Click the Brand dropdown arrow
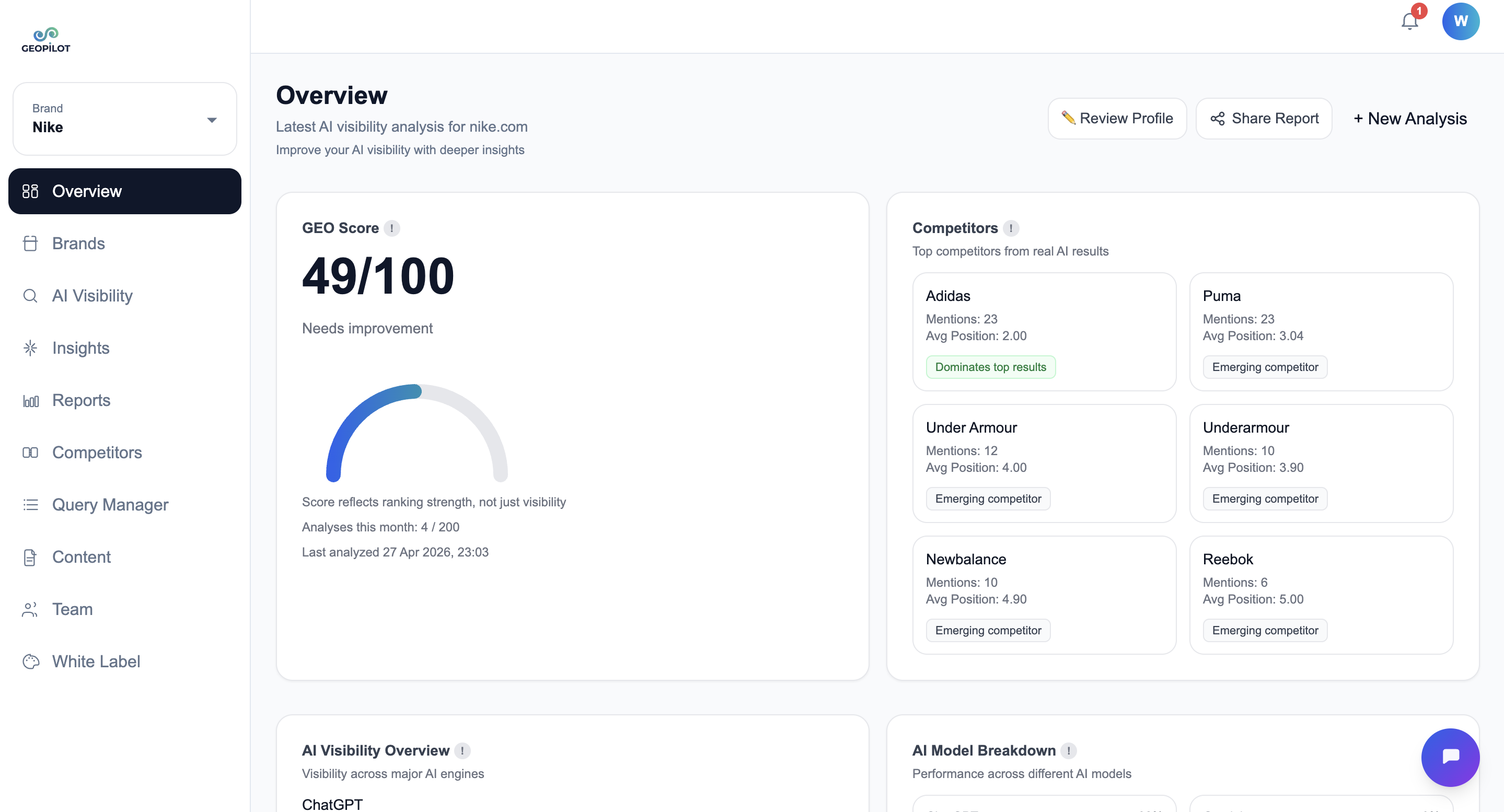 click(x=212, y=120)
